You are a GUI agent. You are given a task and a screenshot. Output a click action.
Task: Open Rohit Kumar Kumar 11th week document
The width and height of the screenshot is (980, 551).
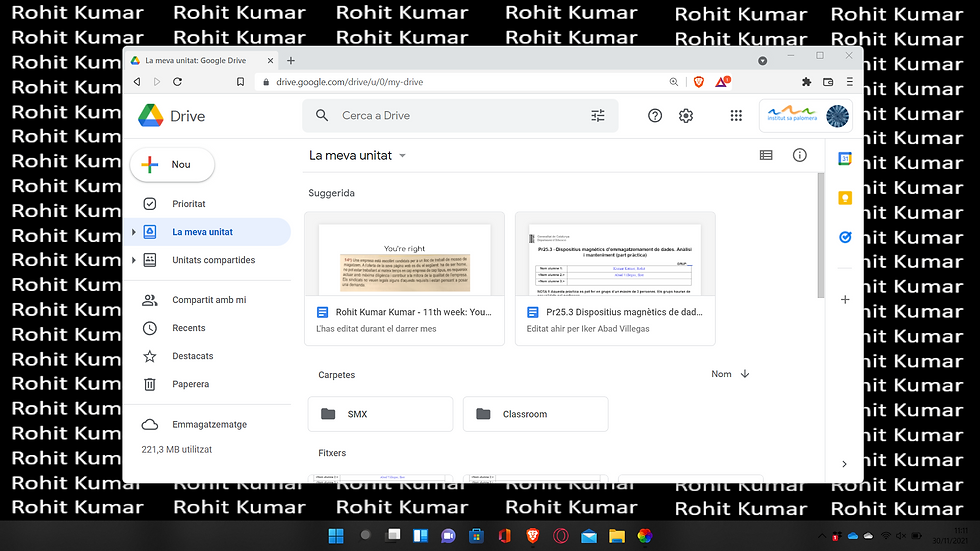tap(404, 279)
